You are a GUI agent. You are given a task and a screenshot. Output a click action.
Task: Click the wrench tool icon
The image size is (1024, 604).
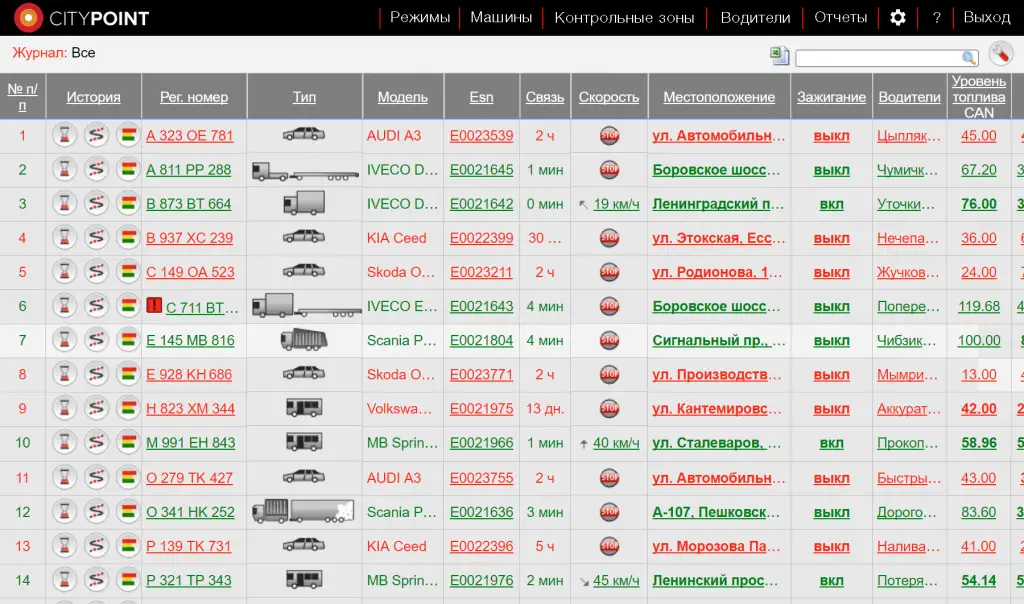tap(1000, 54)
